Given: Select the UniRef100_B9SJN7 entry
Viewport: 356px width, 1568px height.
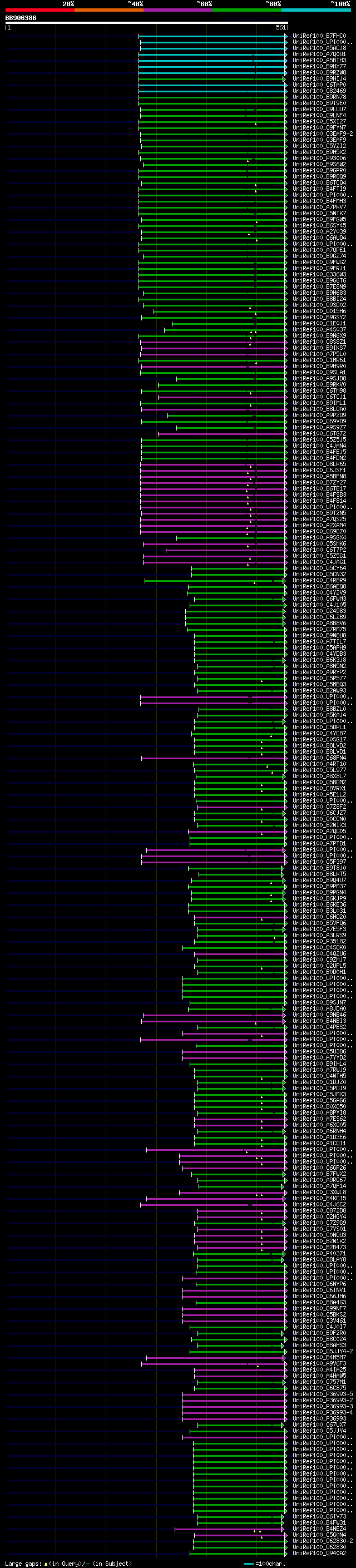Looking at the screenshot, I should click(x=319, y=1002).
